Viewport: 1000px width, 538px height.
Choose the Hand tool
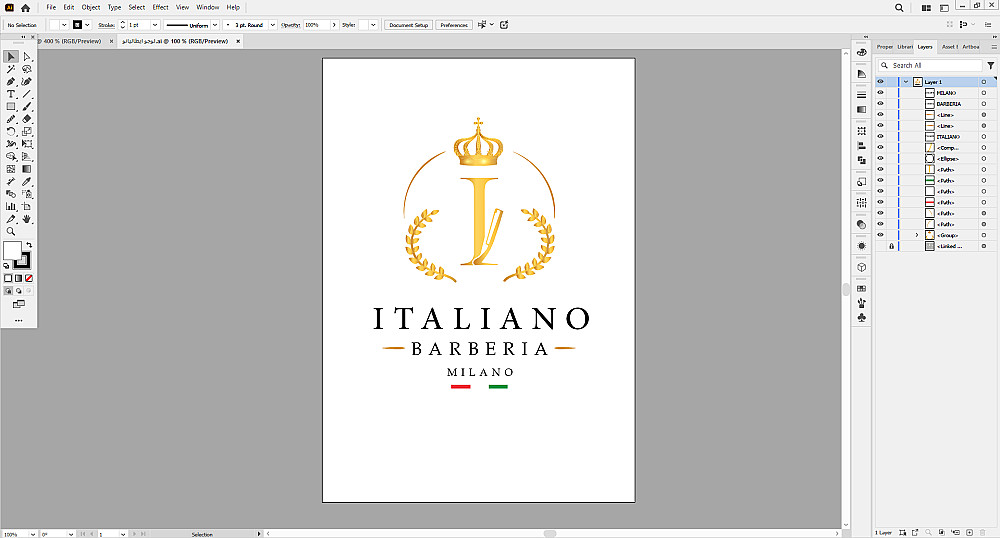(x=27, y=219)
